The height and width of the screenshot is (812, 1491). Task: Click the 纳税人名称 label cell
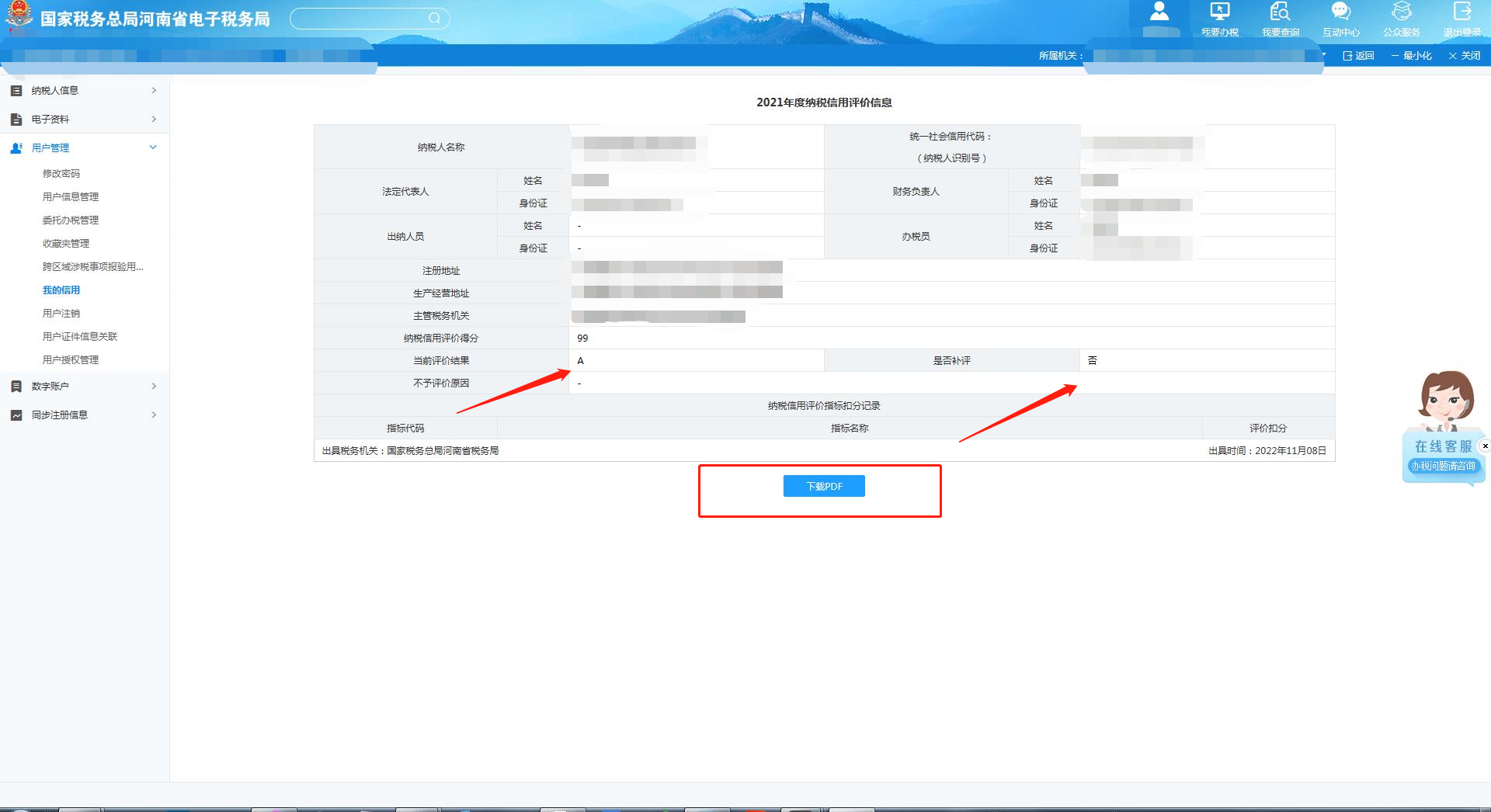(x=441, y=147)
